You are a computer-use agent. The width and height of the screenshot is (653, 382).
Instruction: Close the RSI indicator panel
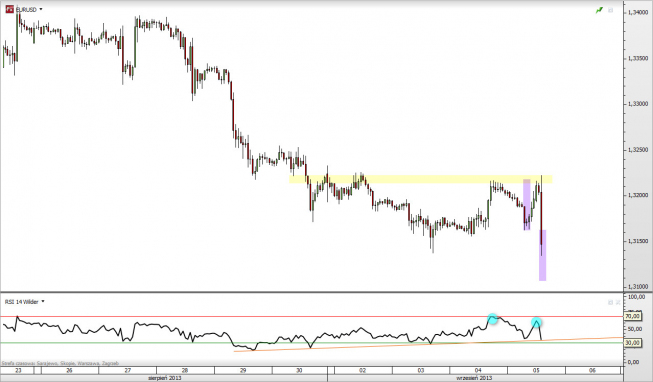pos(618,302)
